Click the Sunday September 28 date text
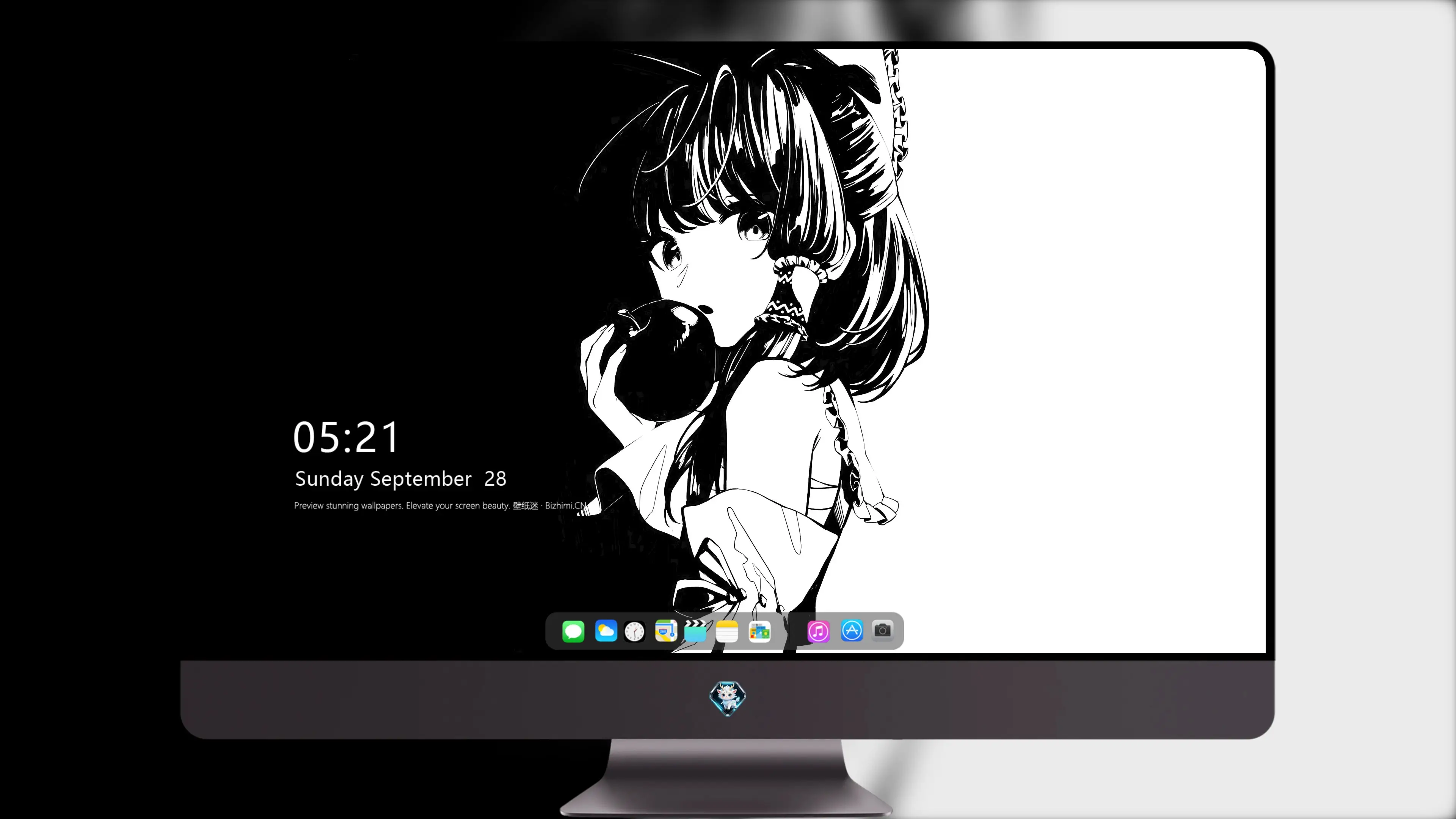 (x=400, y=479)
